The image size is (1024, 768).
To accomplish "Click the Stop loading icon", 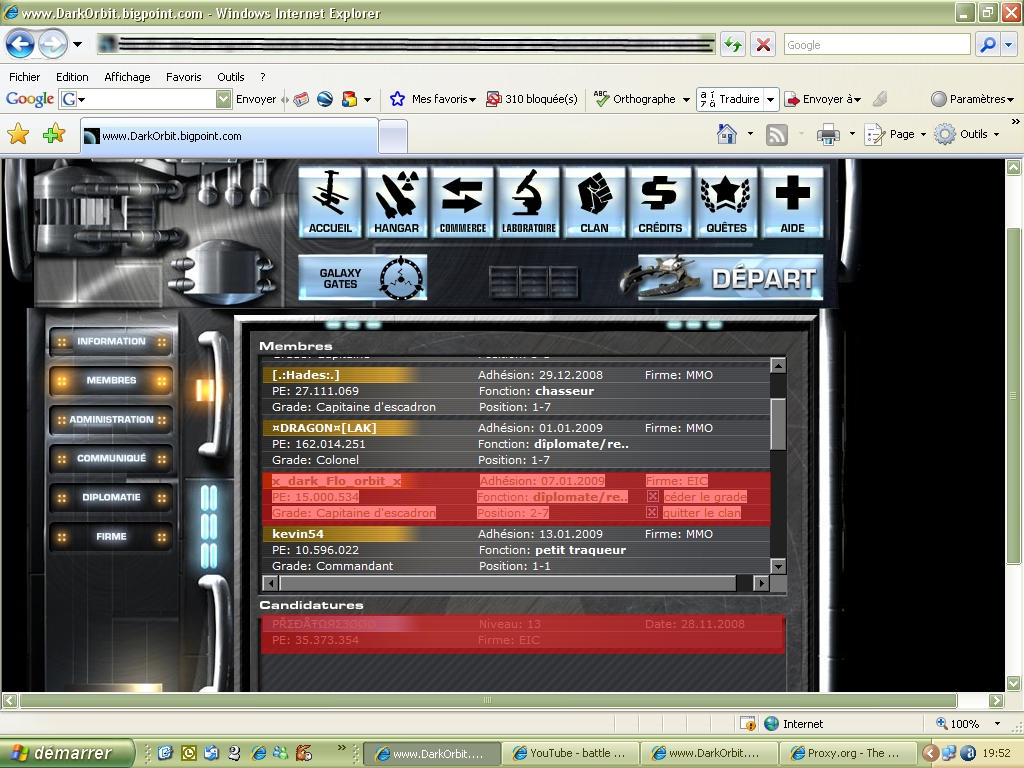I will click(763, 44).
